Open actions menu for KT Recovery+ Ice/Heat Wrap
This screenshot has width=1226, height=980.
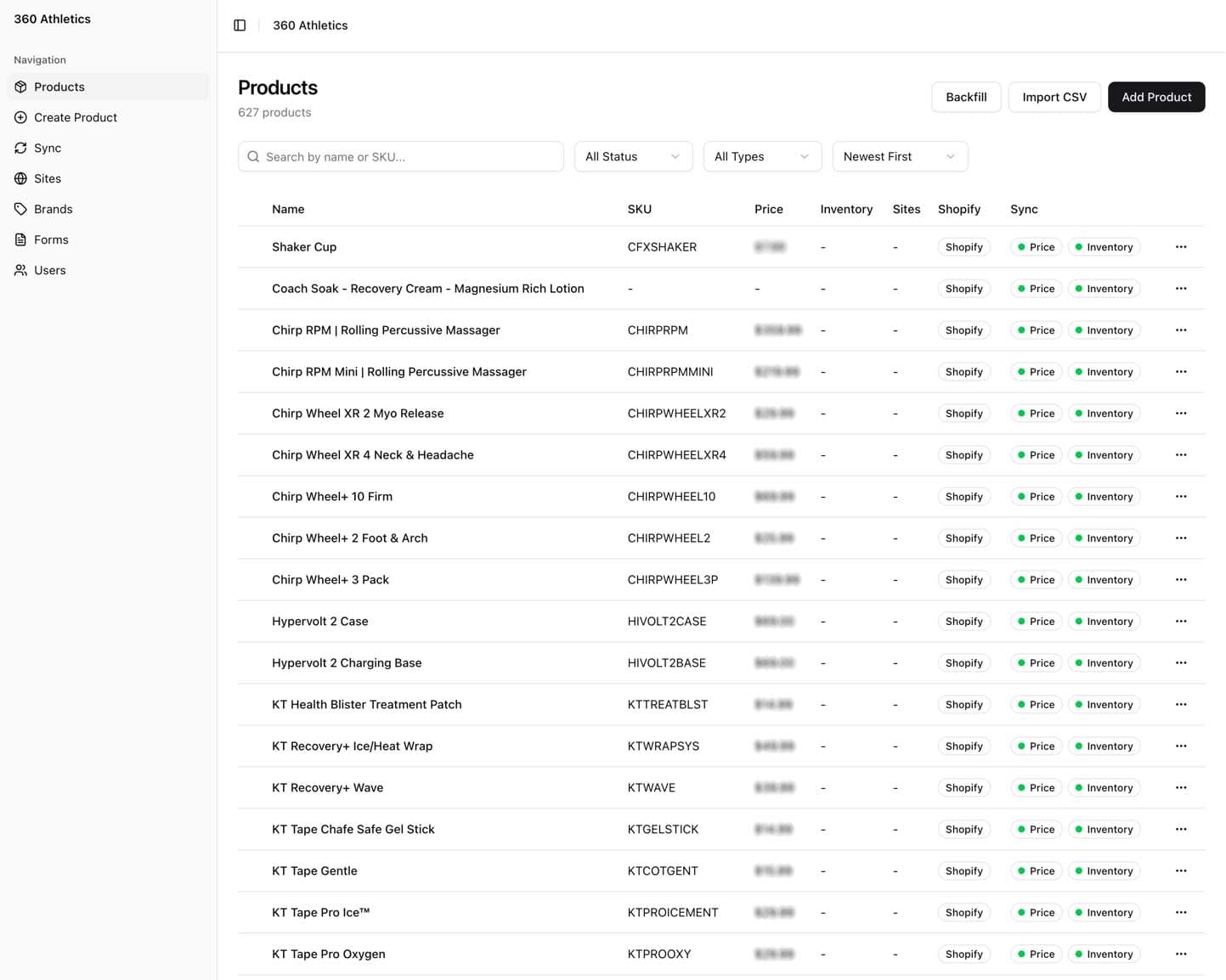[x=1181, y=746]
